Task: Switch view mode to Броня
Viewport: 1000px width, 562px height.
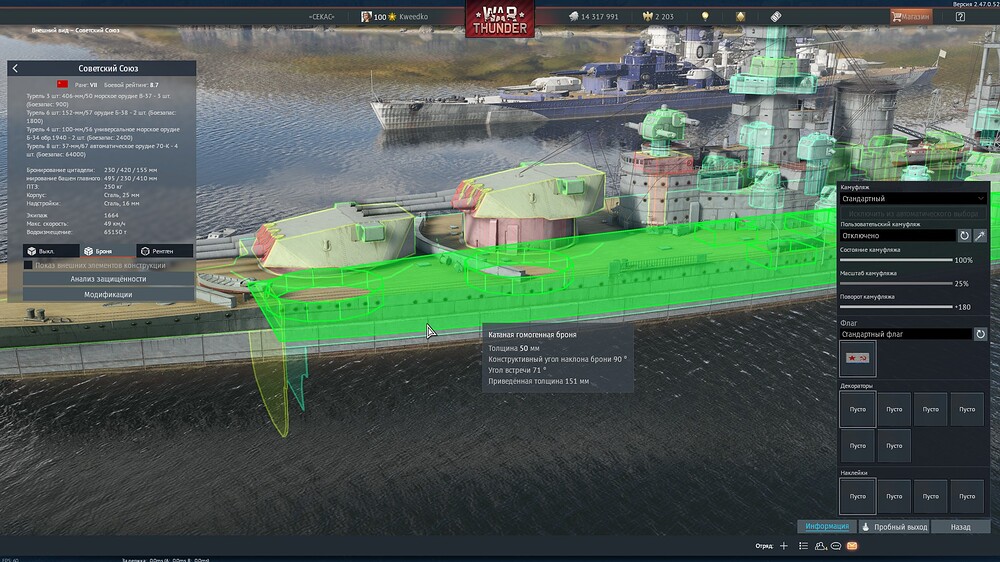Action: [107, 251]
